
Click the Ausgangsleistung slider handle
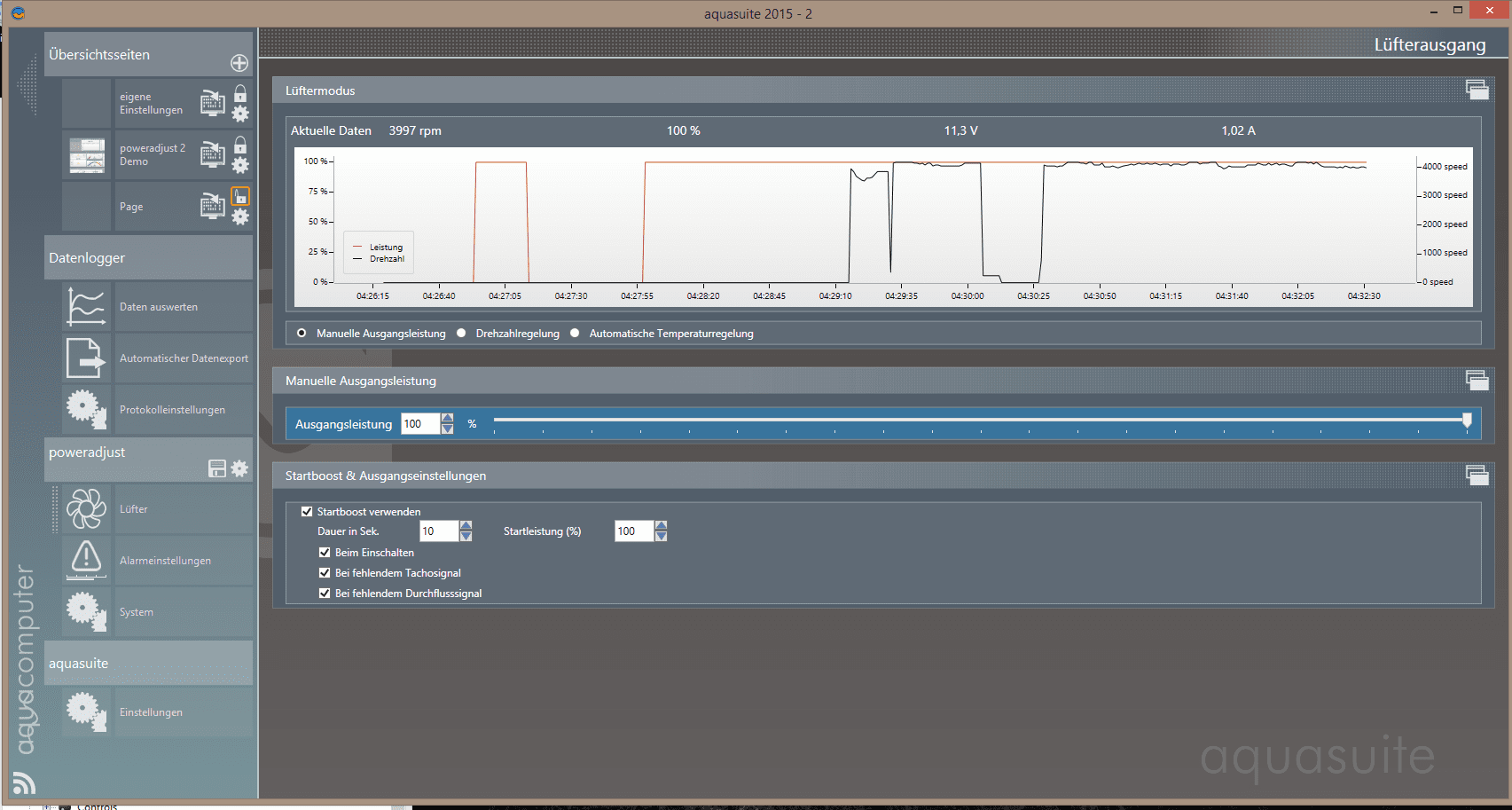point(1467,420)
